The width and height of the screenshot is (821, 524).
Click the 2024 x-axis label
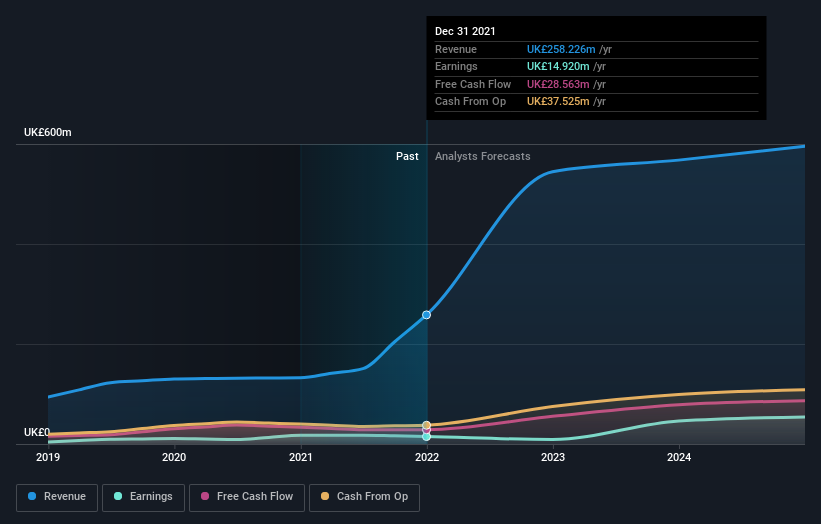[679, 458]
